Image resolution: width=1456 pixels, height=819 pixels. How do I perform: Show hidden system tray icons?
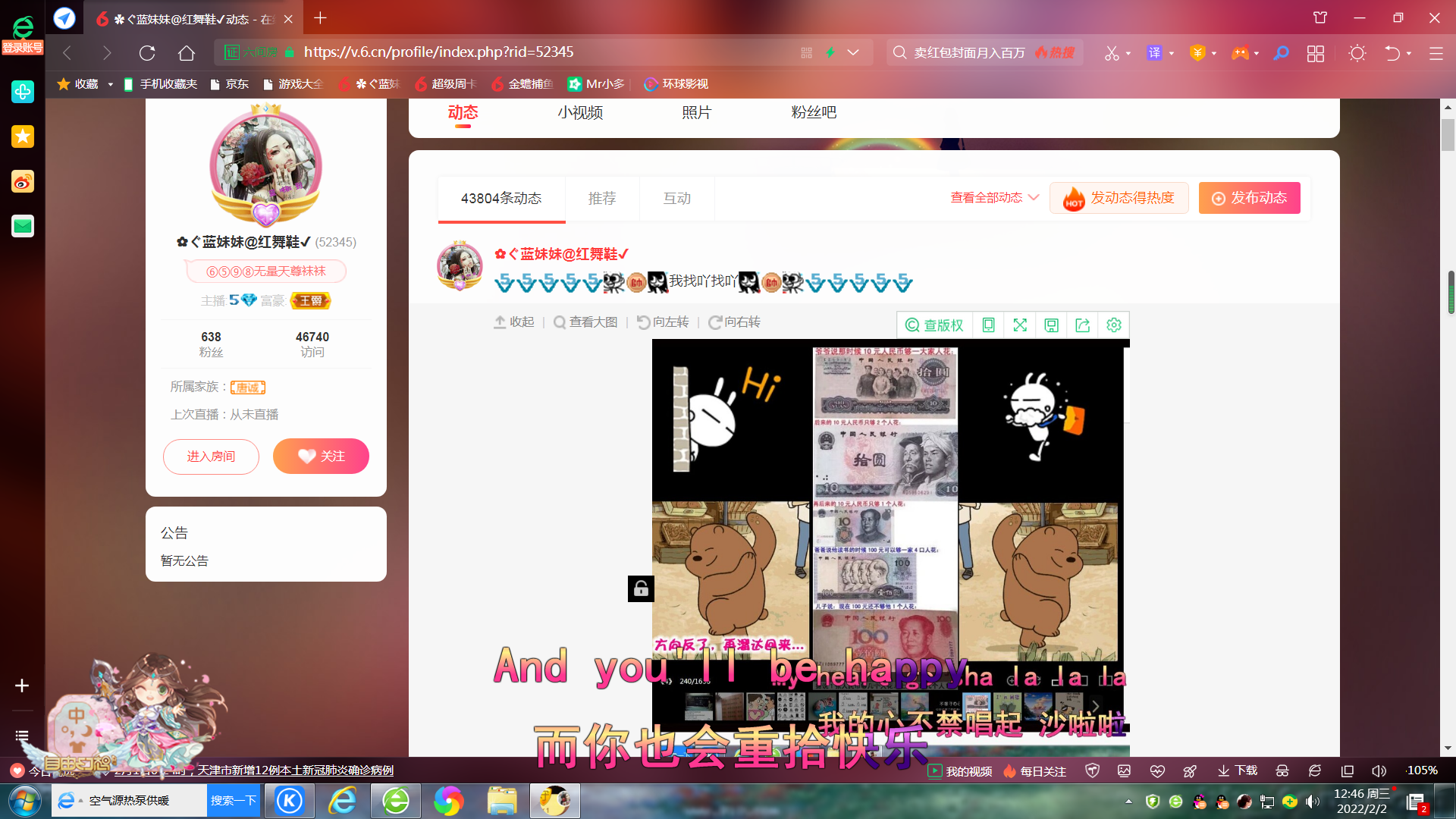click(x=1128, y=801)
